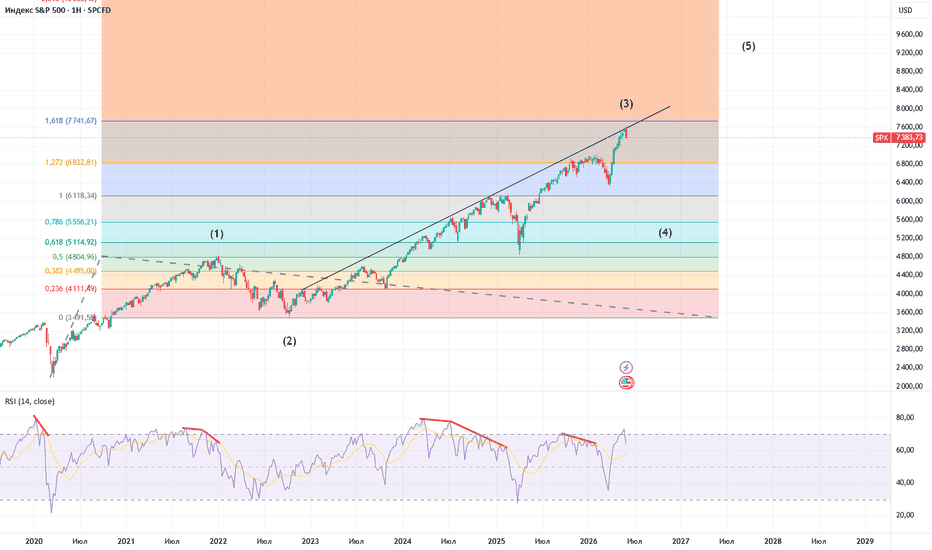Click 8000,00 on the price scale

click(x=909, y=108)
